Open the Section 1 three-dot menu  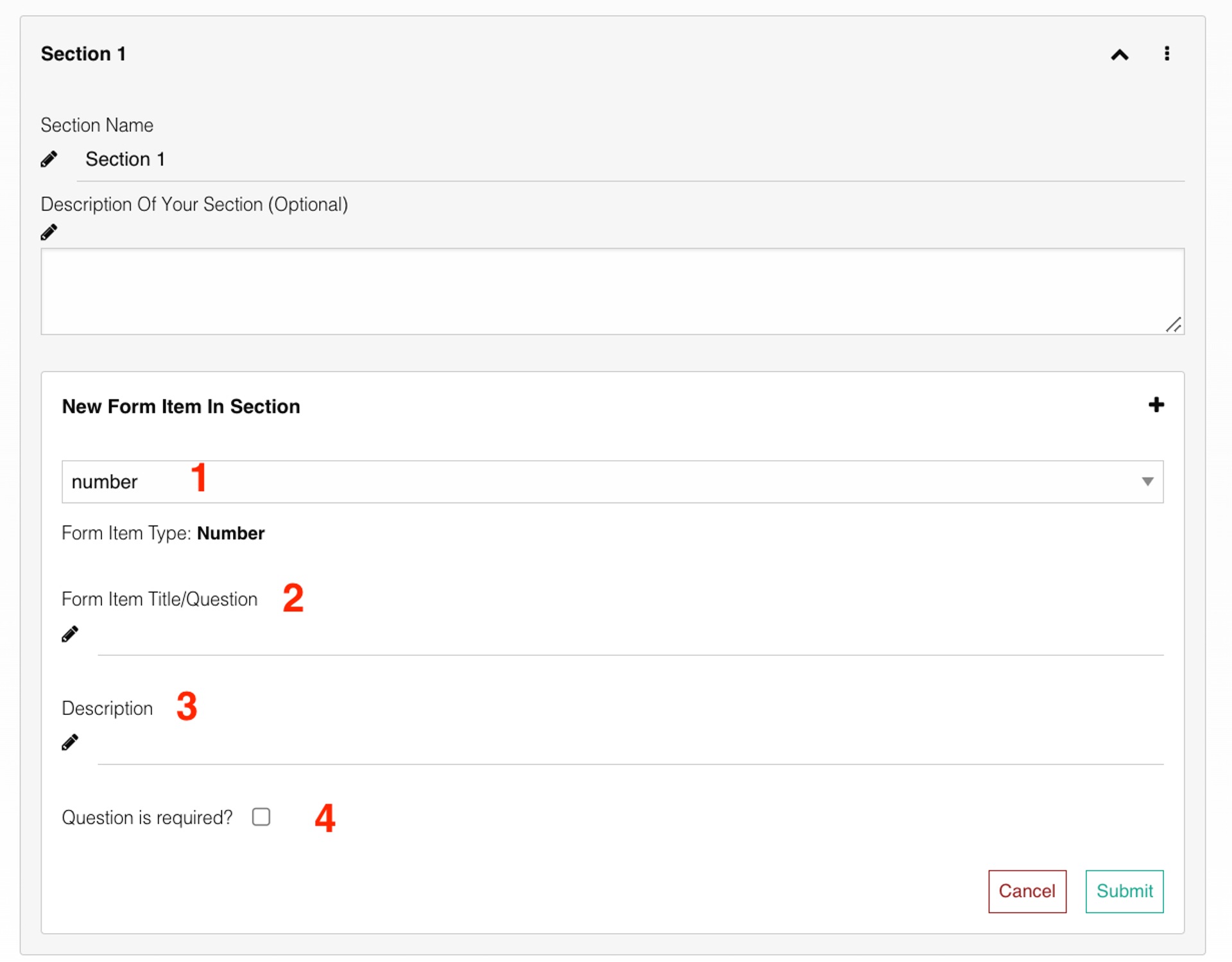(x=1167, y=54)
